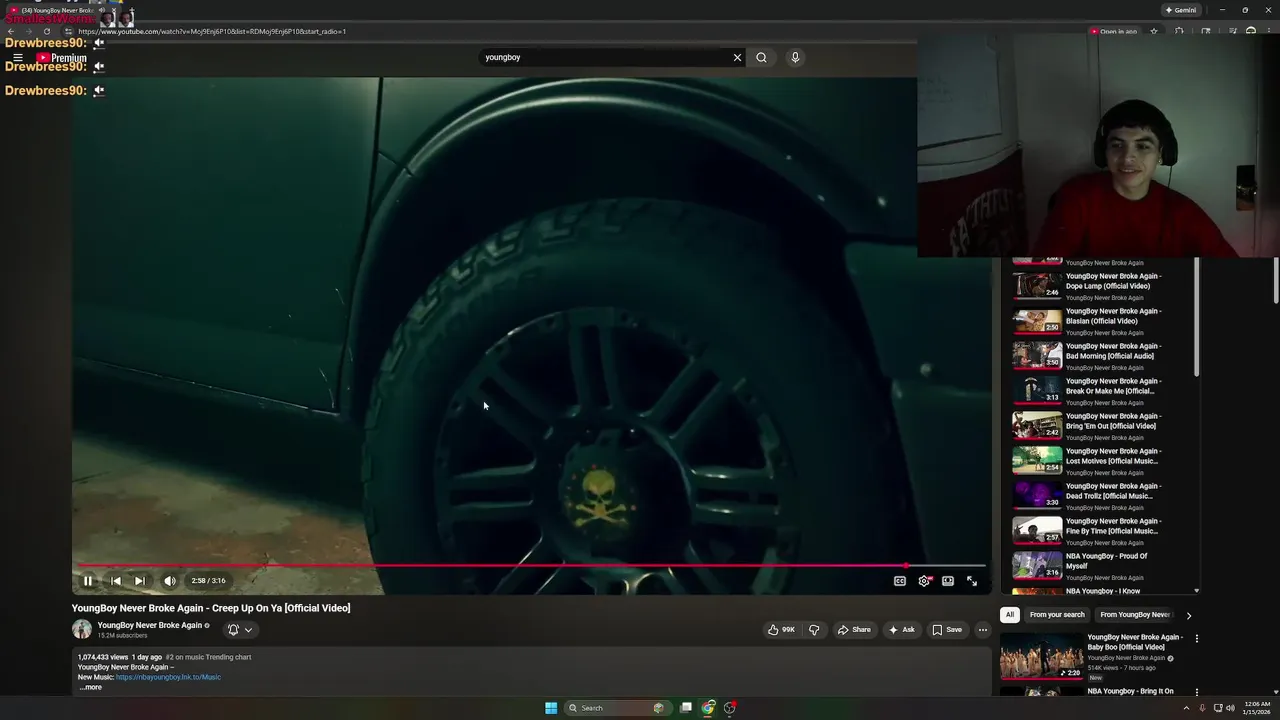Screen dimensions: 1280x720
Task: Open the Ask AI button
Action: tap(901, 630)
